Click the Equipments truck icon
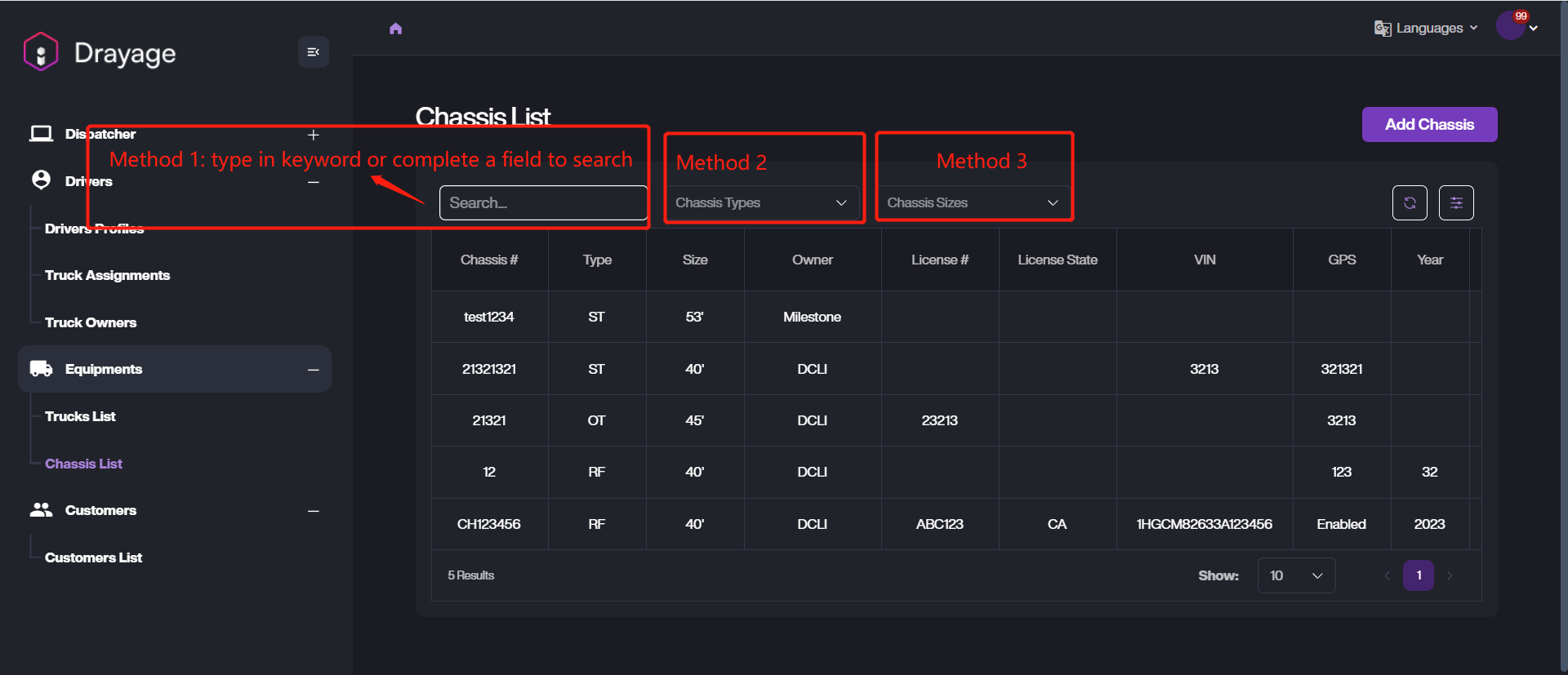Screen dimensions: 1568x675 [x=41, y=369]
